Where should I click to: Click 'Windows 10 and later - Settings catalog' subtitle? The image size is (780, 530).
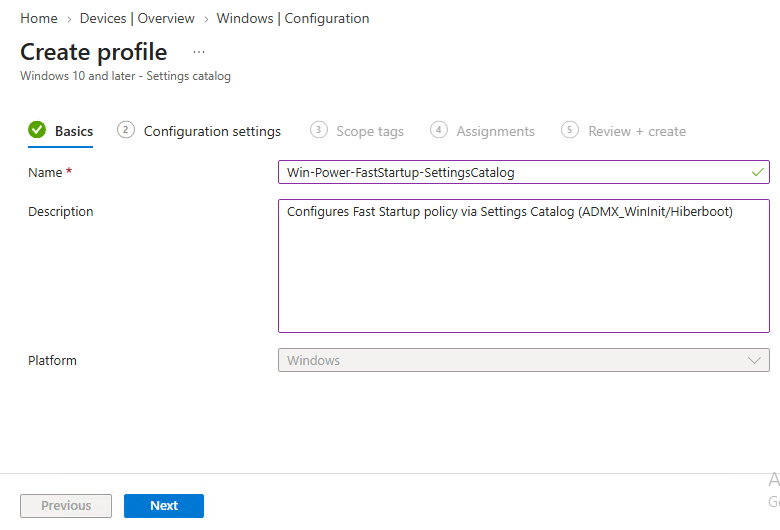tap(125, 76)
